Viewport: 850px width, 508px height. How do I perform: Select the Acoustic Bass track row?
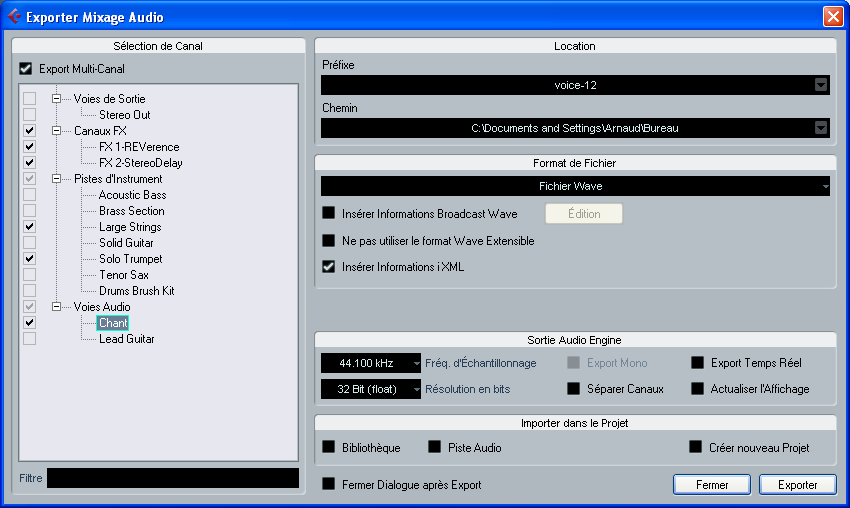132,195
